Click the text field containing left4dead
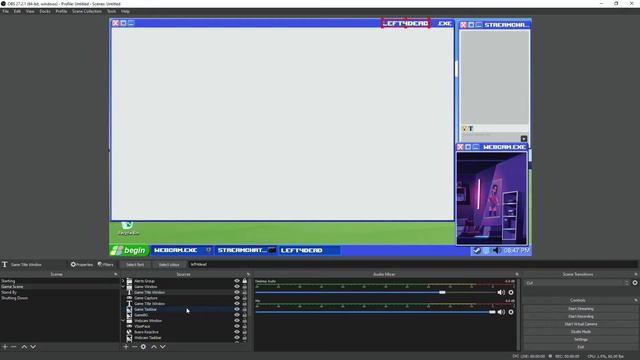This screenshot has width=640, height=360. pos(412,264)
